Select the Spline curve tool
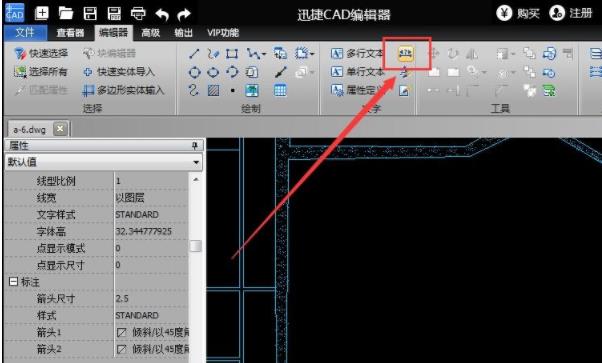The height and width of the screenshot is (363, 602). pos(194,90)
